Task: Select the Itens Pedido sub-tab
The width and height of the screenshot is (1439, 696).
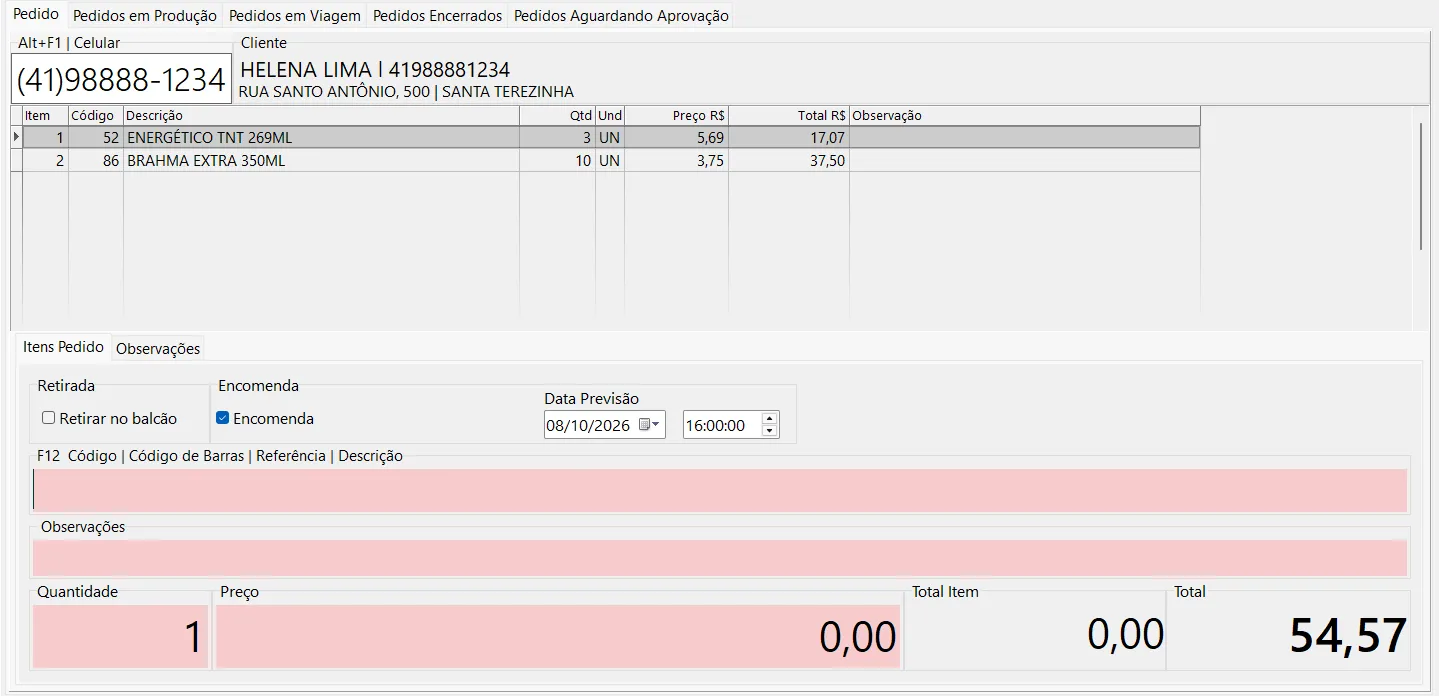Action: tap(63, 347)
